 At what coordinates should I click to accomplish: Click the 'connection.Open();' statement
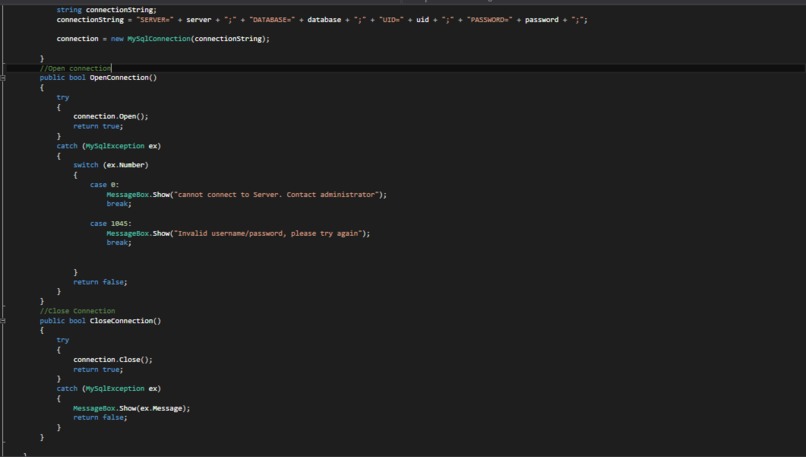[111, 116]
